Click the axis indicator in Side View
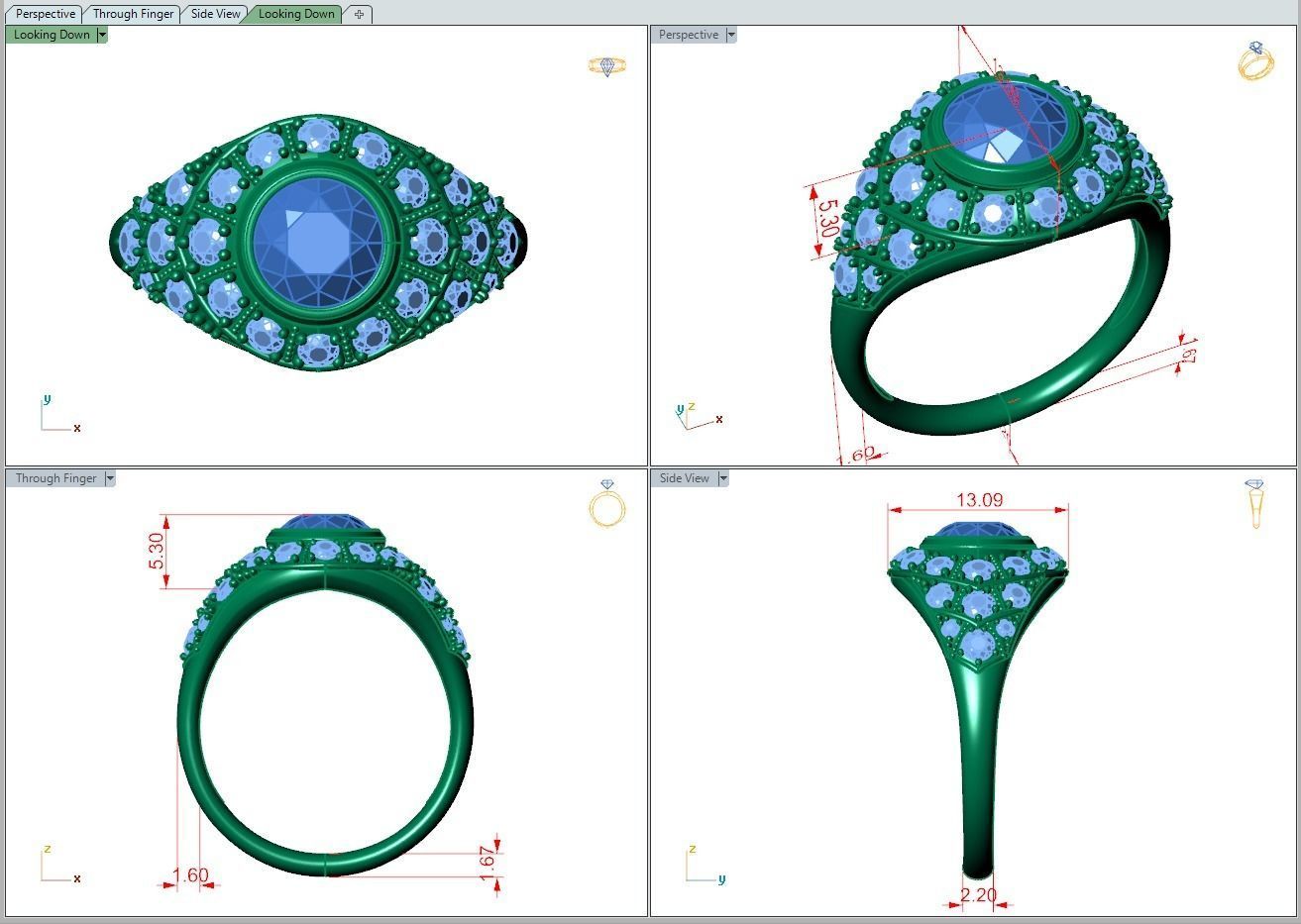 pos(705,864)
